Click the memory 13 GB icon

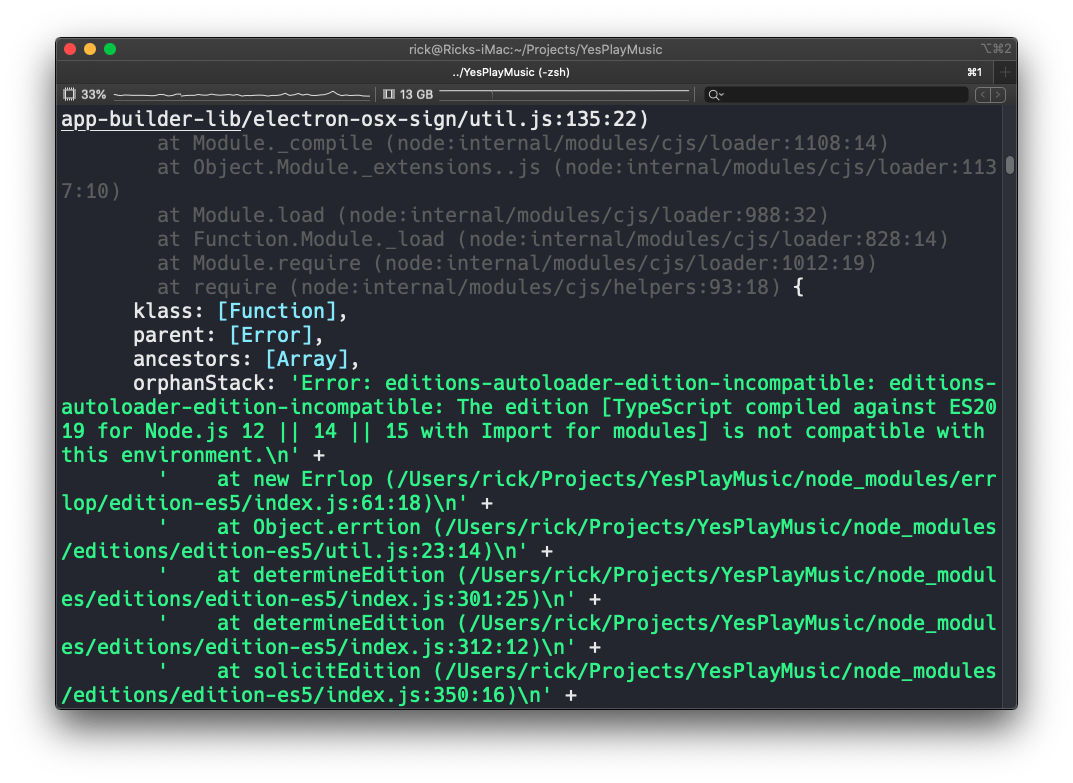389,94
